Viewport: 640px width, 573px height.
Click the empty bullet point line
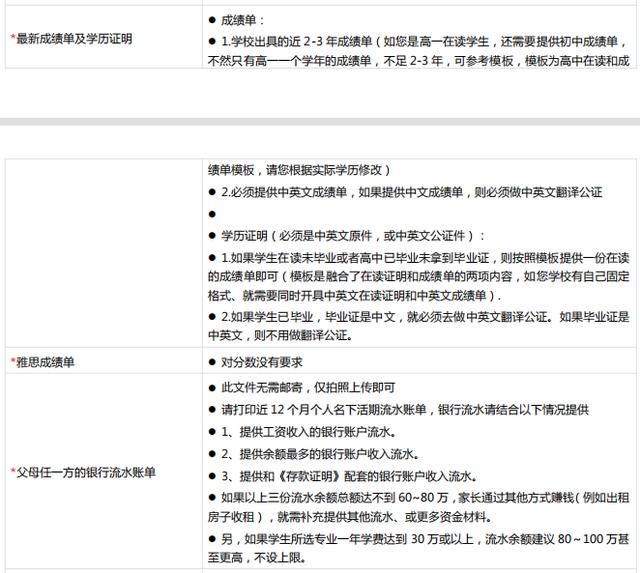coord(212,214)
